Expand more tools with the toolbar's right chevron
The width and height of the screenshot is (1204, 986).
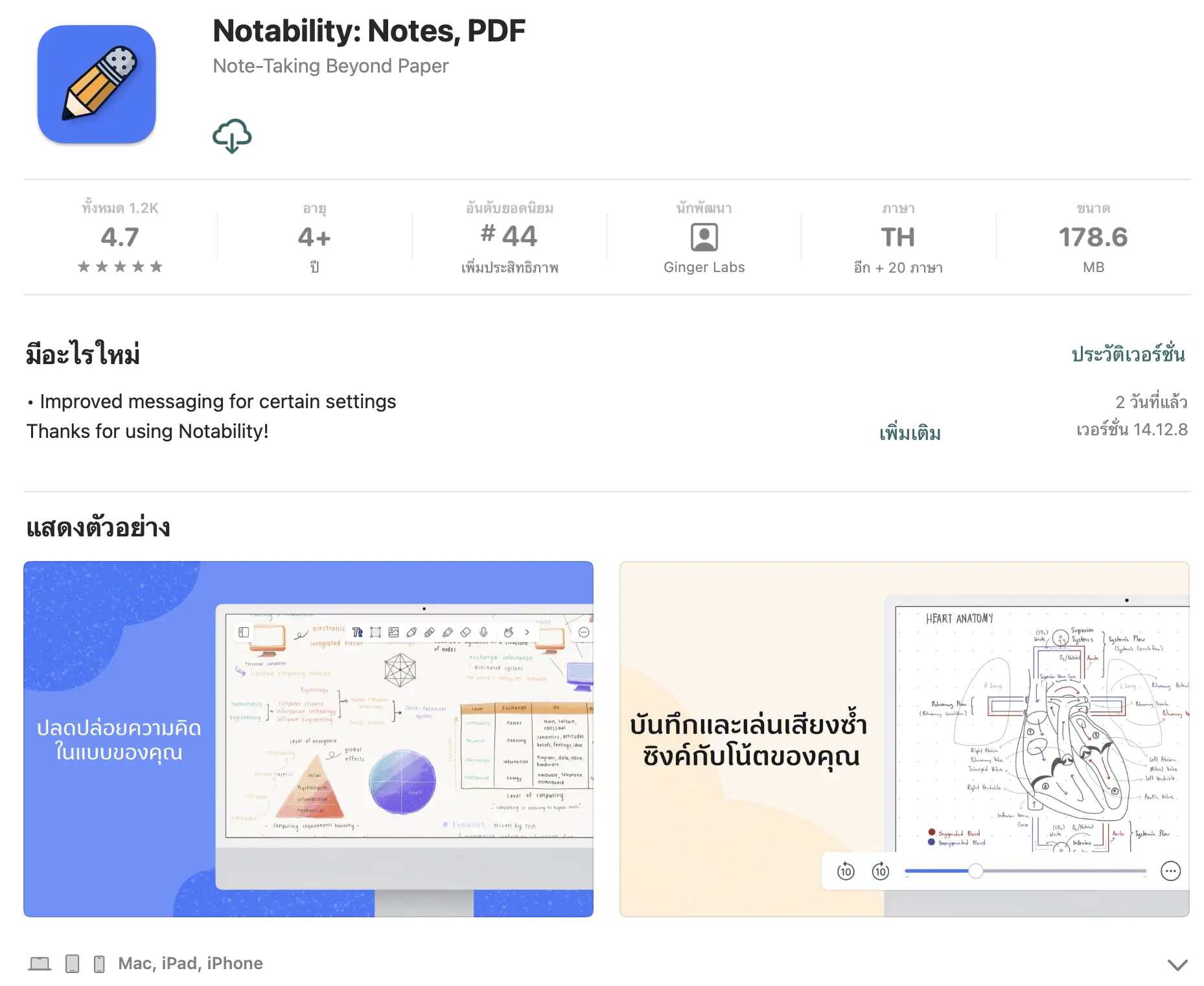point(527,632)
